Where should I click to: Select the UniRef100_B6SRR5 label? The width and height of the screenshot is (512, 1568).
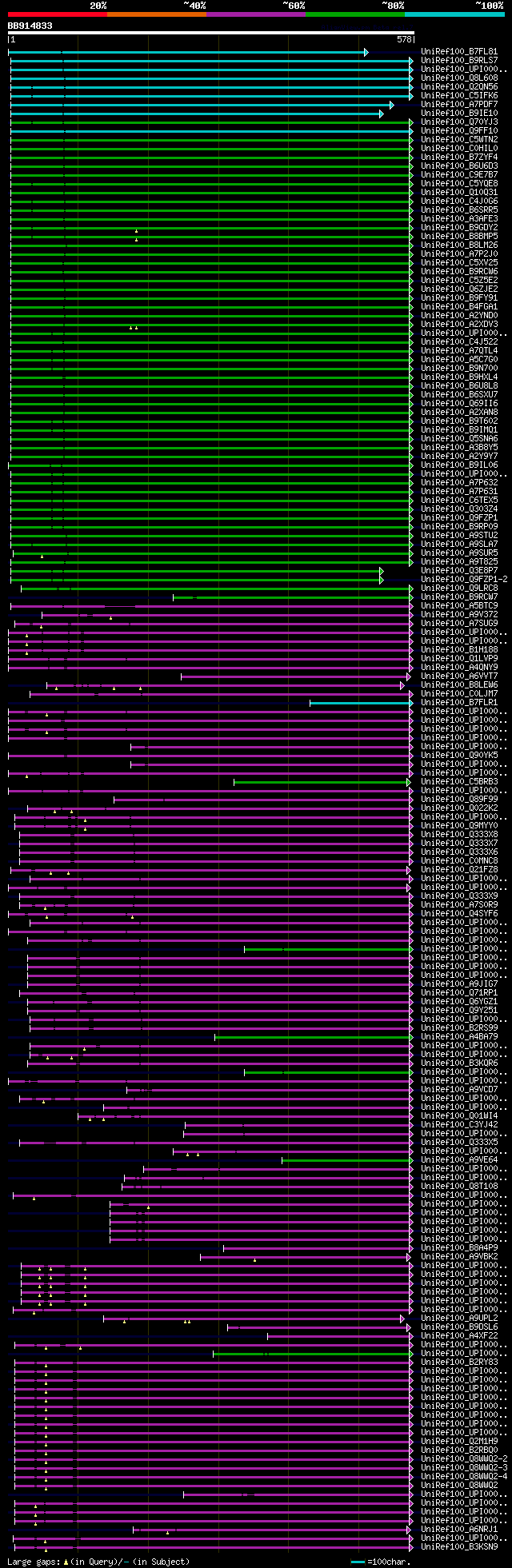459,210
